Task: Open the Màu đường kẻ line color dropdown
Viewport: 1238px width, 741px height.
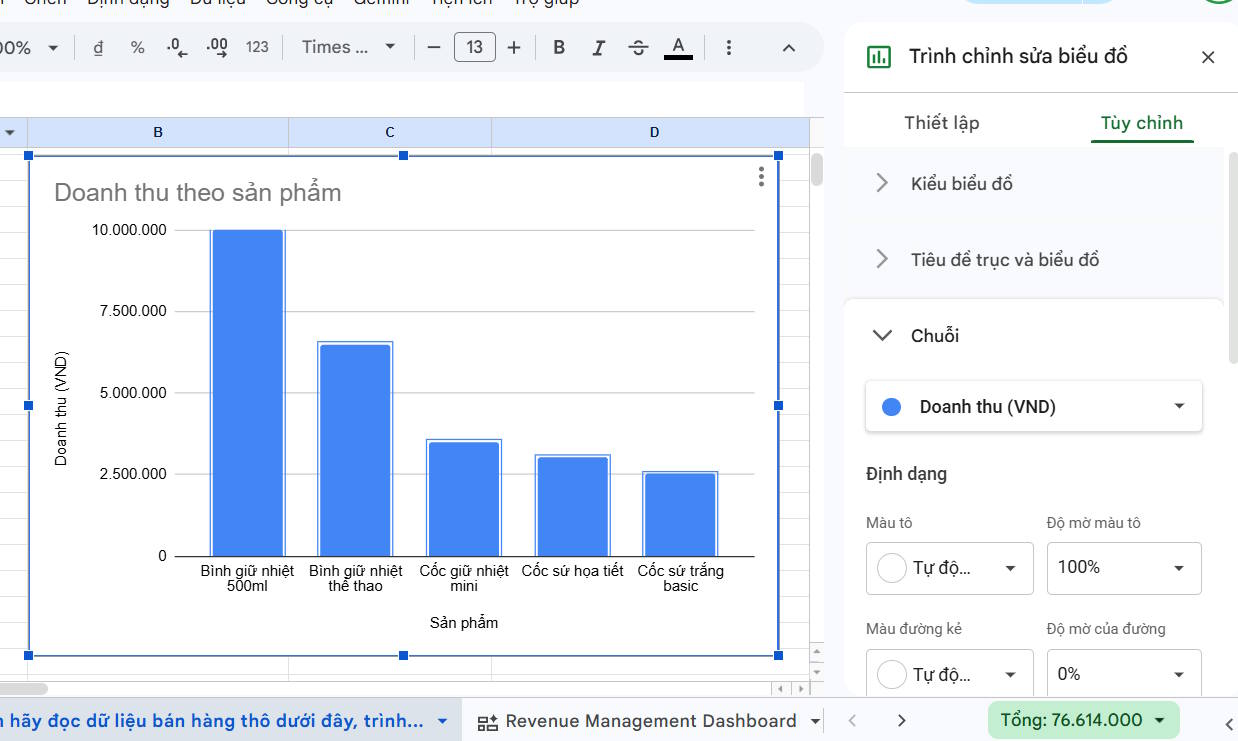Action: point(949,674)
